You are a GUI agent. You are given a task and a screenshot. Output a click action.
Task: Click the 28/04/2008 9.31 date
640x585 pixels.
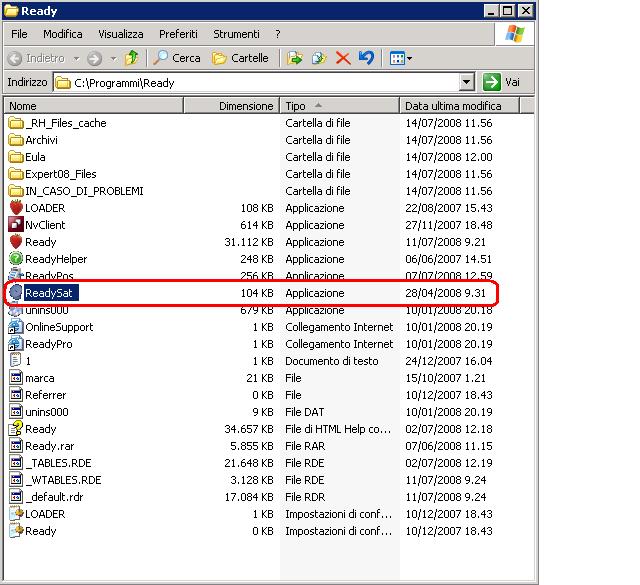[446, 293]
